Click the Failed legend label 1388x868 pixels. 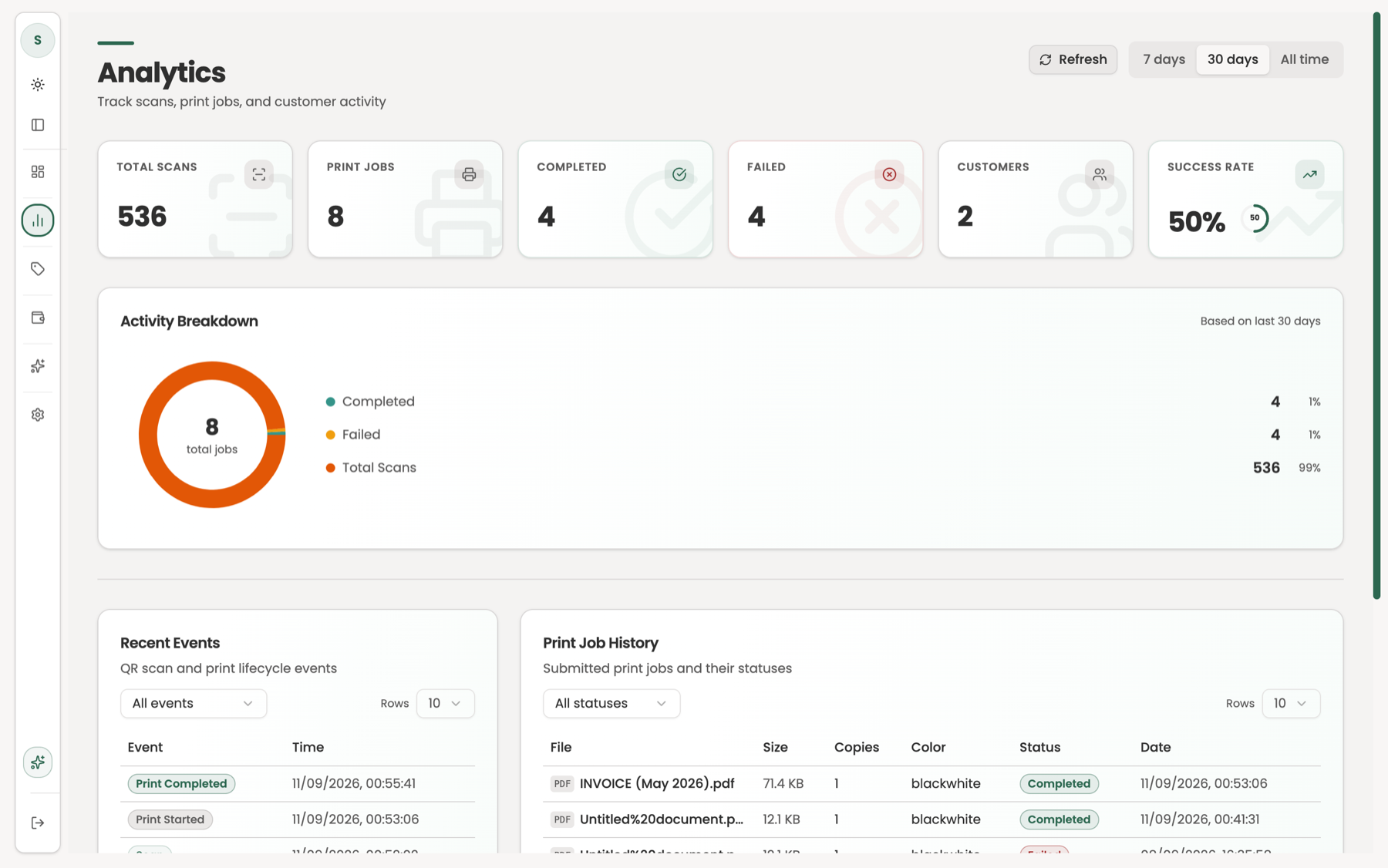(361, 435)
